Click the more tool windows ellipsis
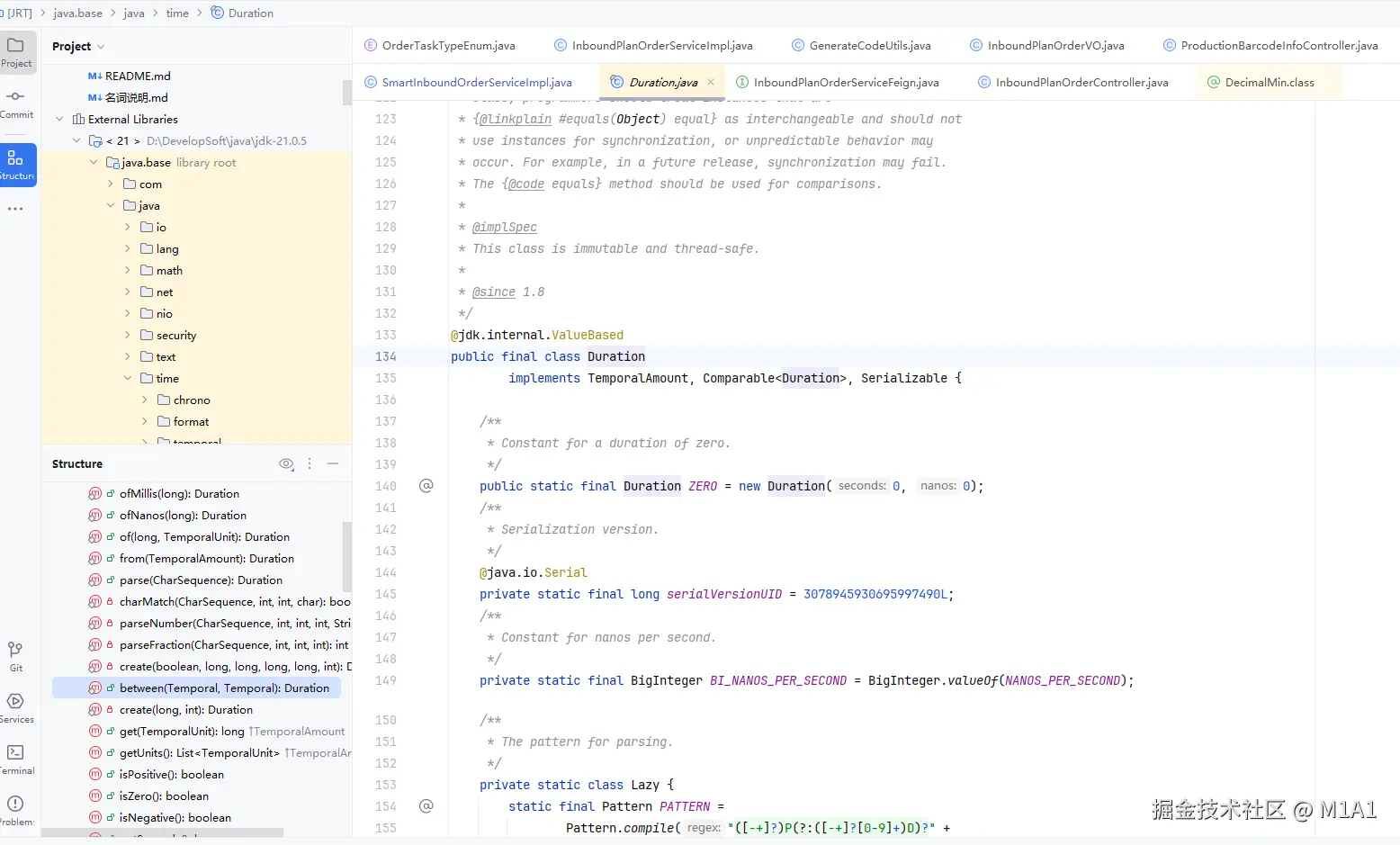1400x845 pixels. [x=16, y=209]
